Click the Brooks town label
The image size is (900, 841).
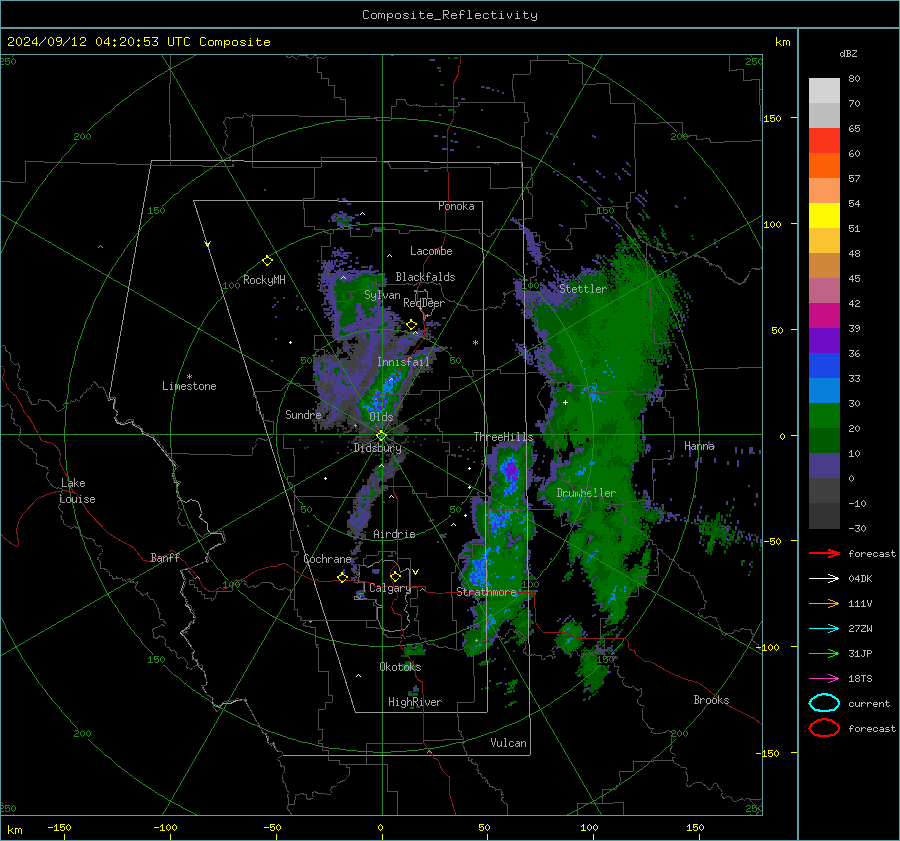coord(711,700)
